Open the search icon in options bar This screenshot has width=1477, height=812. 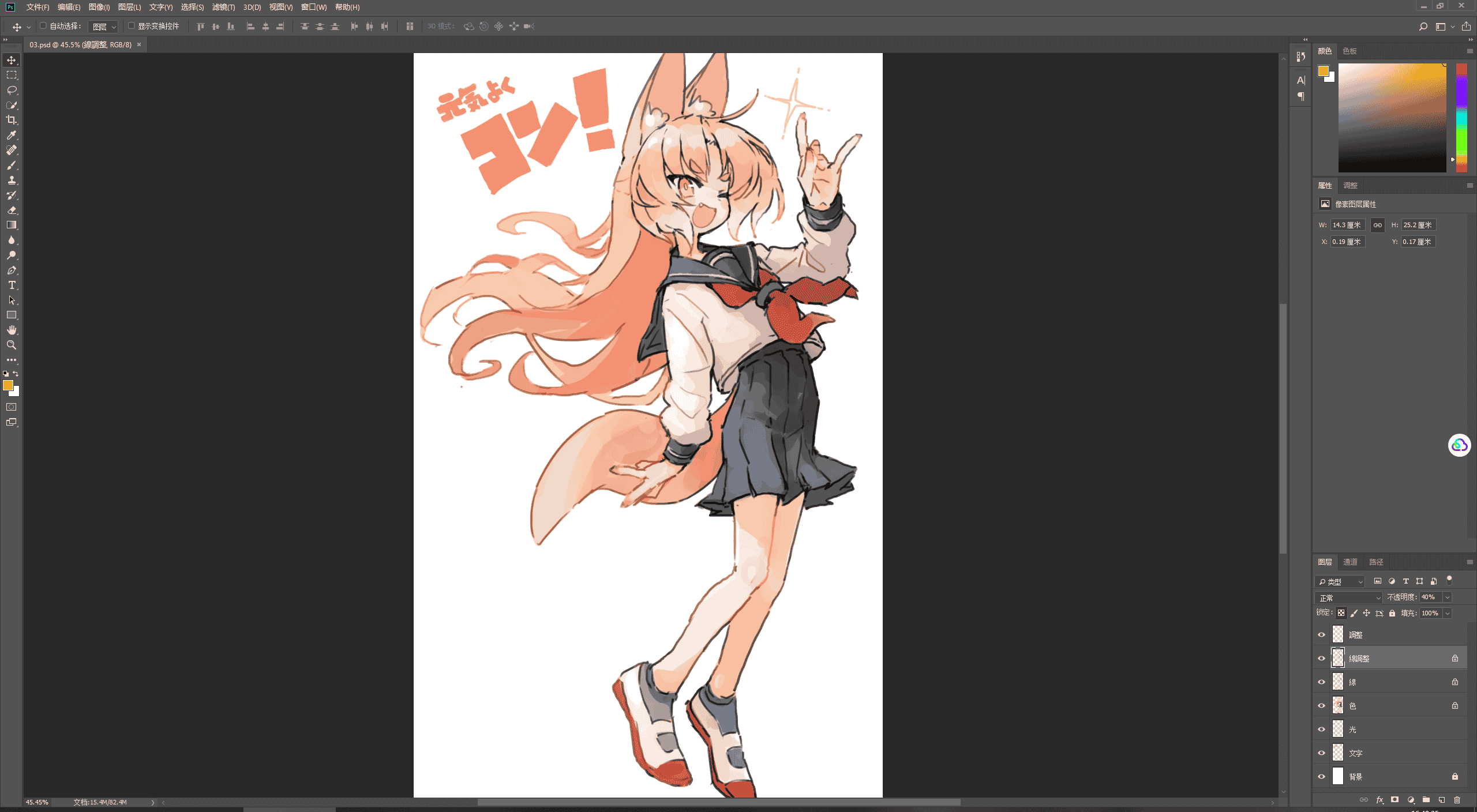tap(1423, 27)
